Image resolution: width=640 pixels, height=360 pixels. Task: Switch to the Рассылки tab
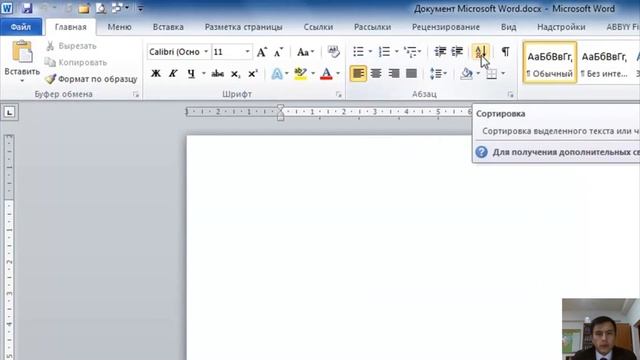click(372, 27)
